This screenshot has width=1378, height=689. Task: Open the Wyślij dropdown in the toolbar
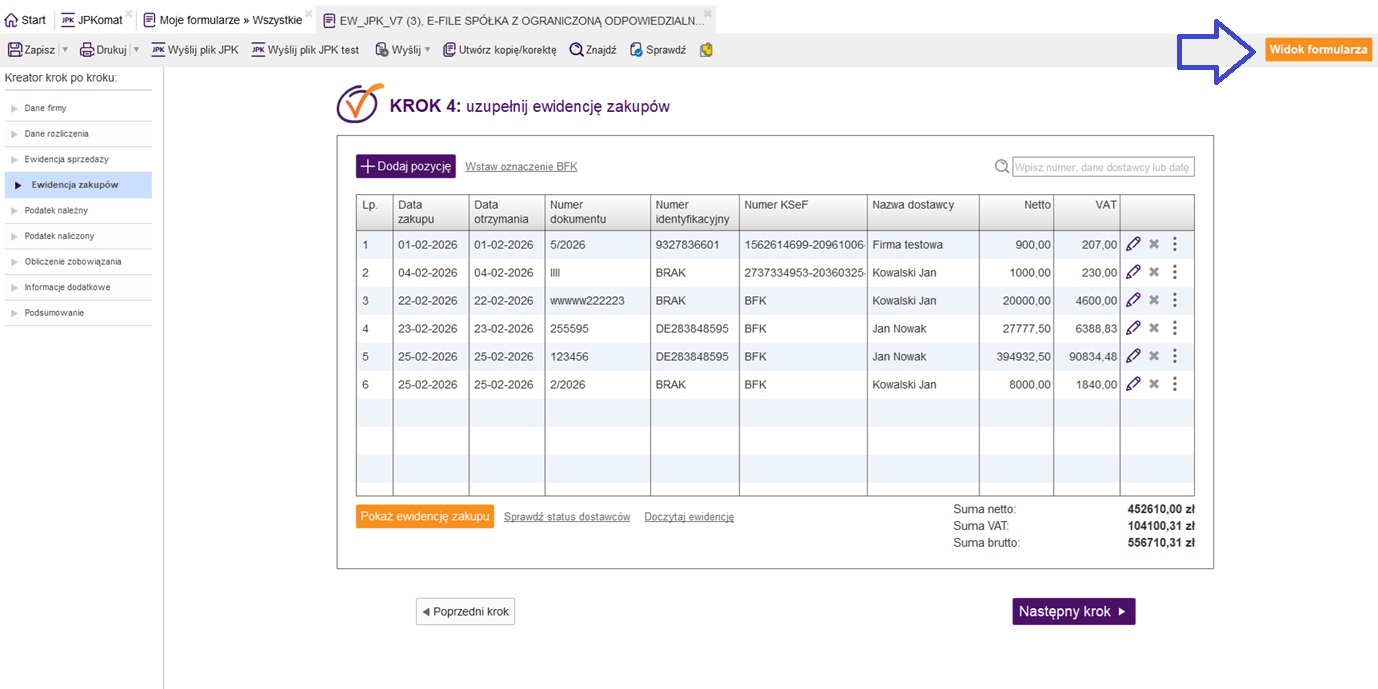[x=403, y=50]
